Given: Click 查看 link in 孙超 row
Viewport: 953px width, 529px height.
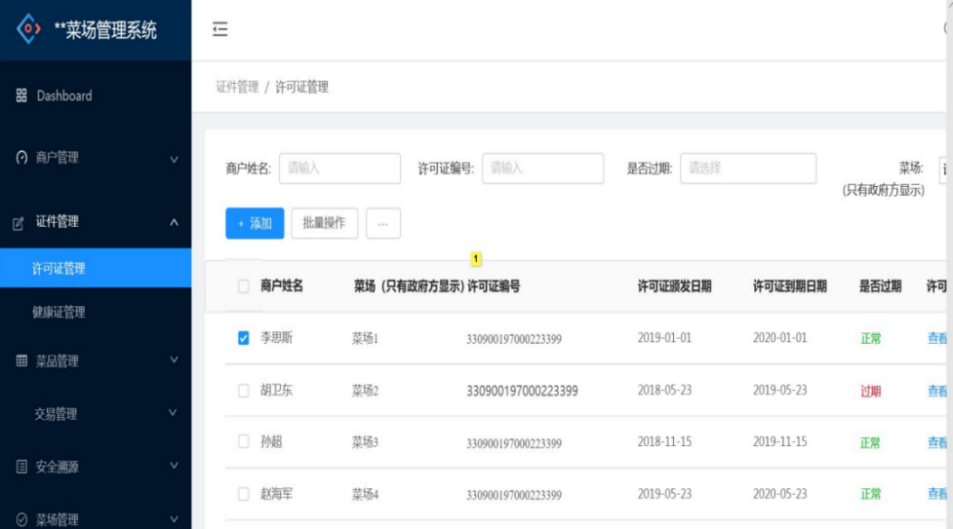Looking at the screenshot, I should (937, 443).
